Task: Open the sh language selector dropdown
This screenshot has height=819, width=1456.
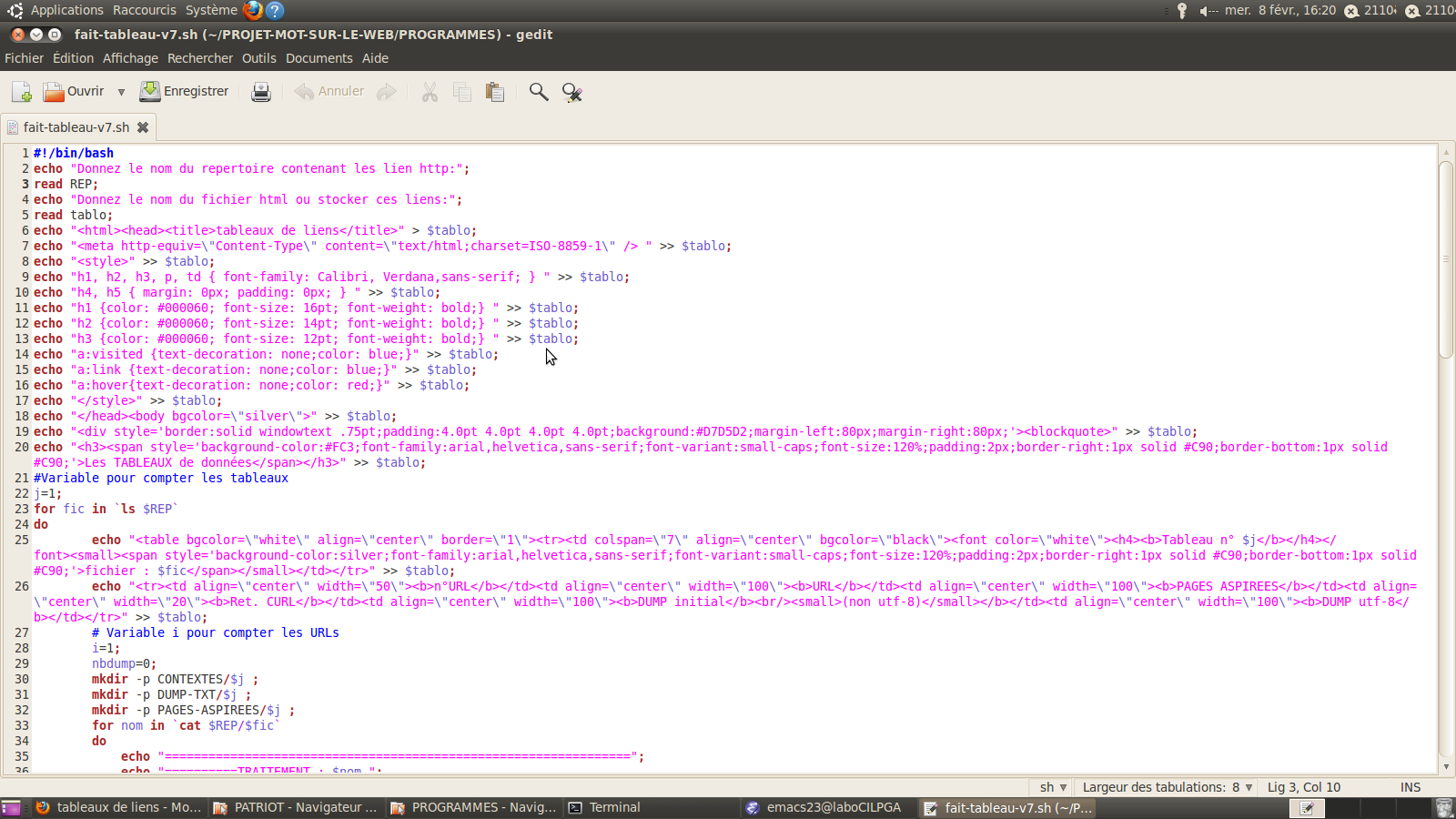Action: click(x=1053, y=787)
